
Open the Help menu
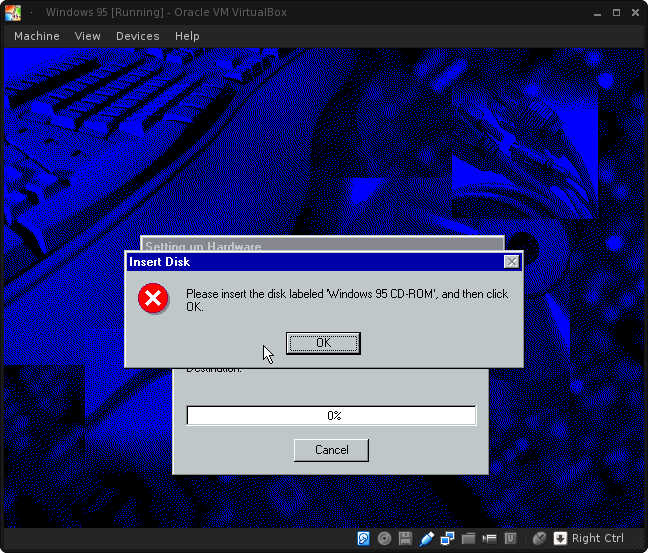point(187,36)
